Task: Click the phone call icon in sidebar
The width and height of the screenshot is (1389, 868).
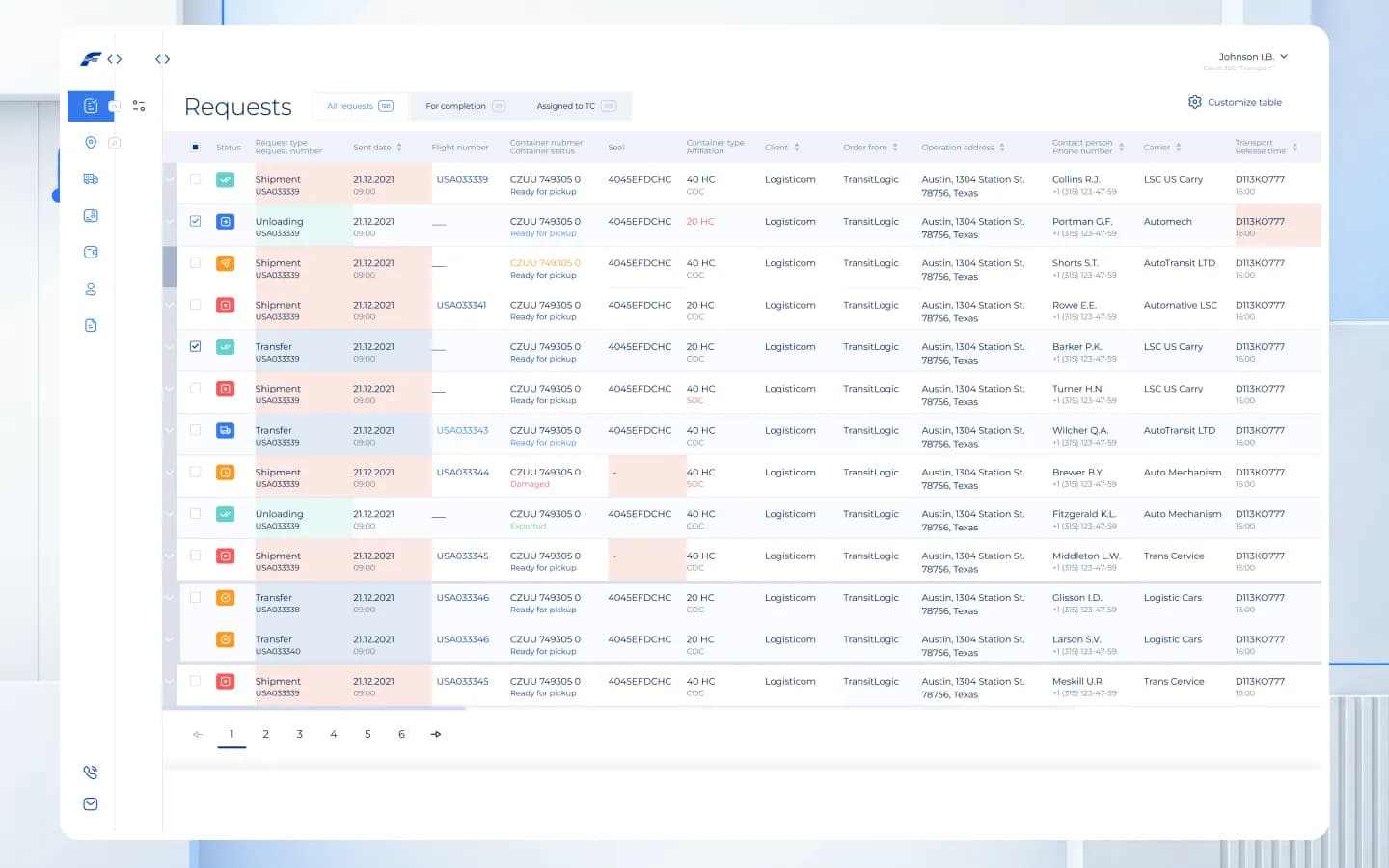Action: [91, 772]
